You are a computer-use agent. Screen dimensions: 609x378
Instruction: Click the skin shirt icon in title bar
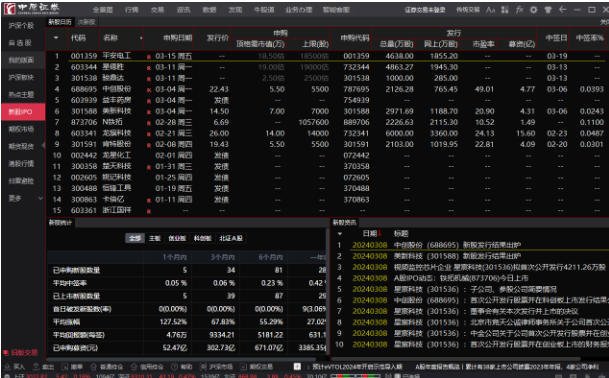coord(548,10)
